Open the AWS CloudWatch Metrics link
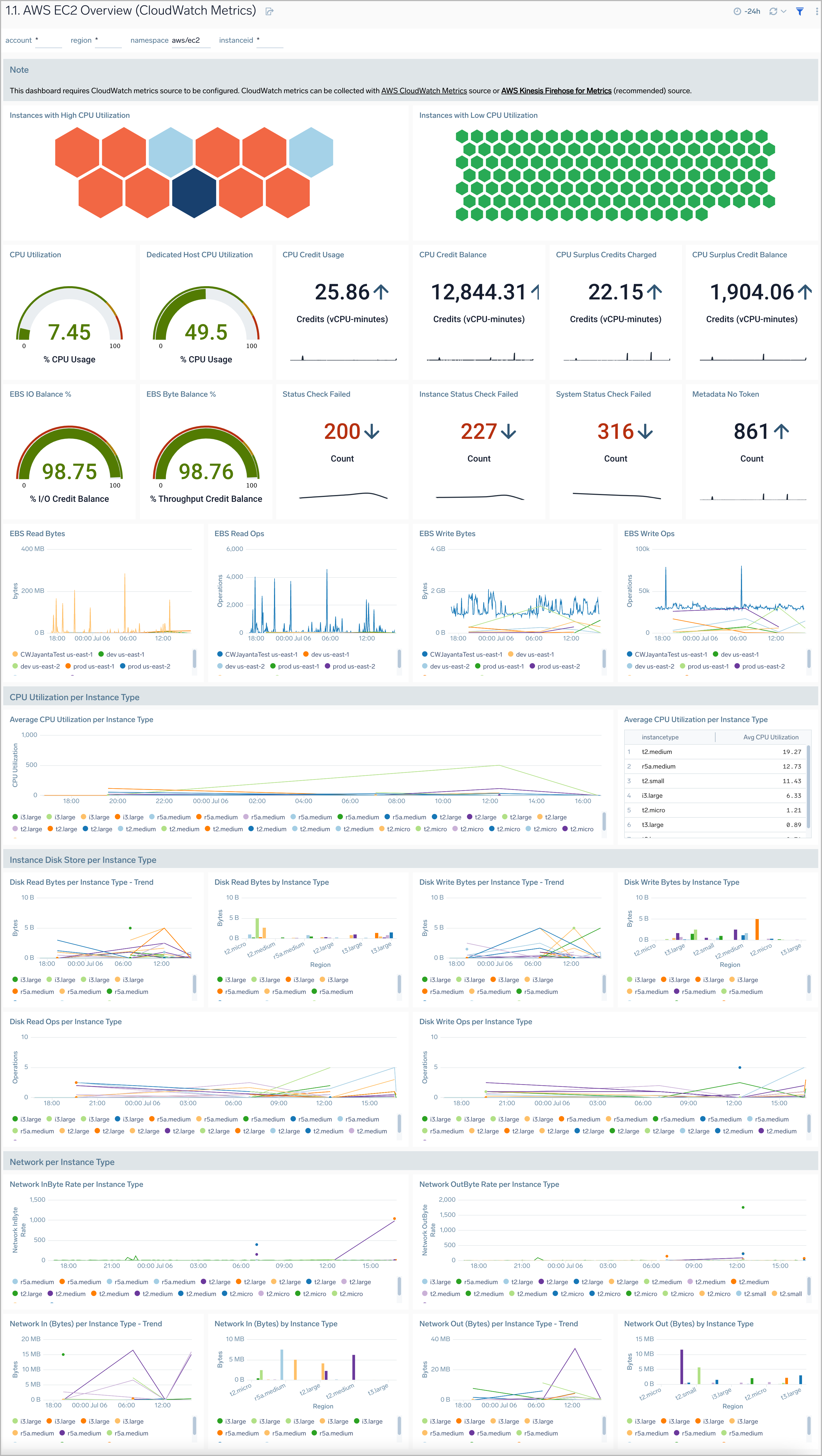The height and width of the screenshot is (1456, 822). (x=424, y=91)
